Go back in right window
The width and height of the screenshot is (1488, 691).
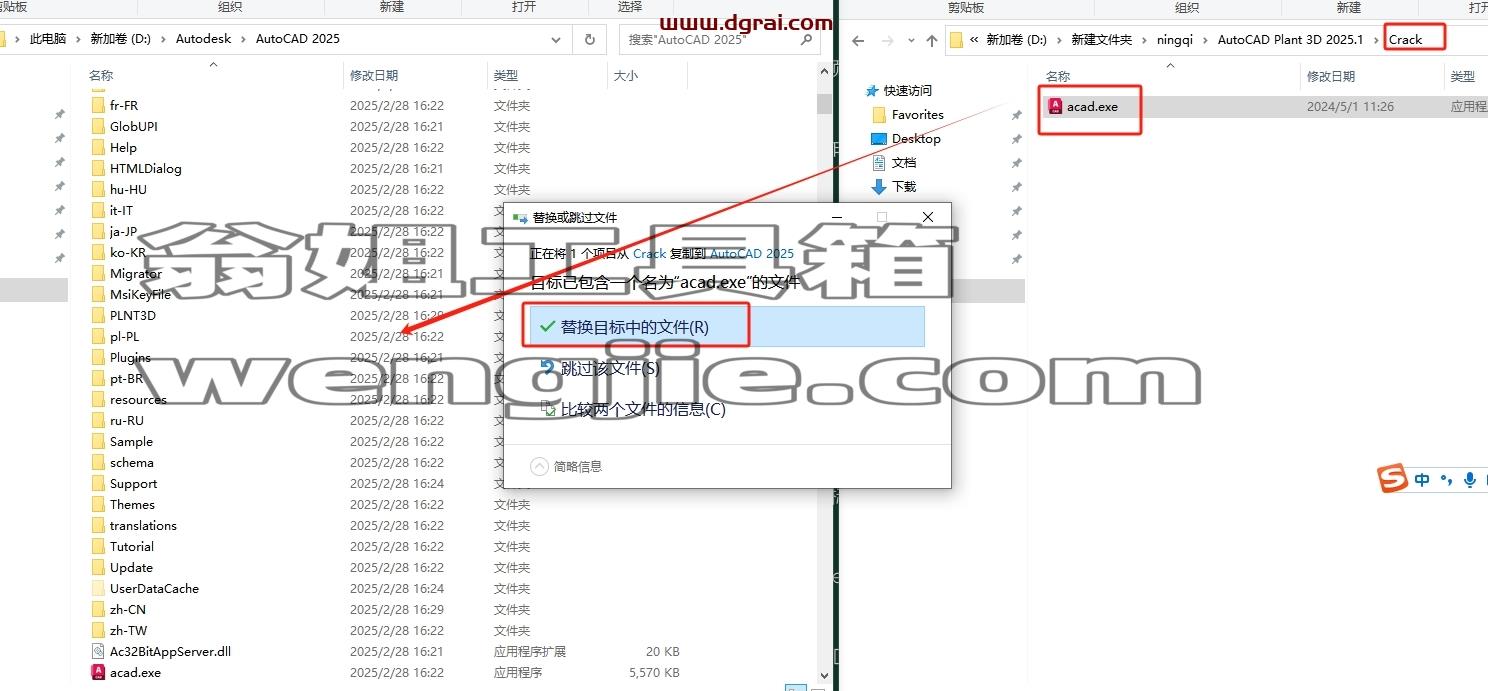tap(857, 40)
